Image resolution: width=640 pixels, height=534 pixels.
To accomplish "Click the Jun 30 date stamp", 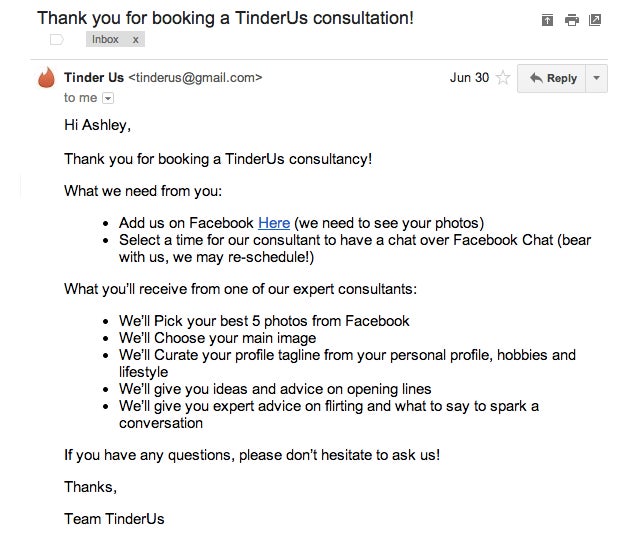I will [x=469, y=77].
